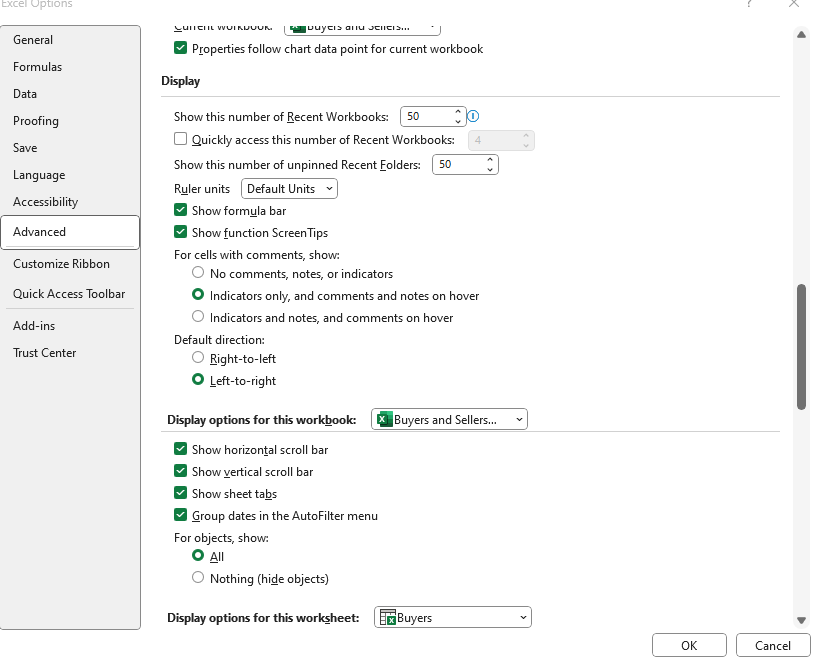Screen dimensions: 813x660
Task: Click the vertical scrollbar thumb
Action: (802, 347)
